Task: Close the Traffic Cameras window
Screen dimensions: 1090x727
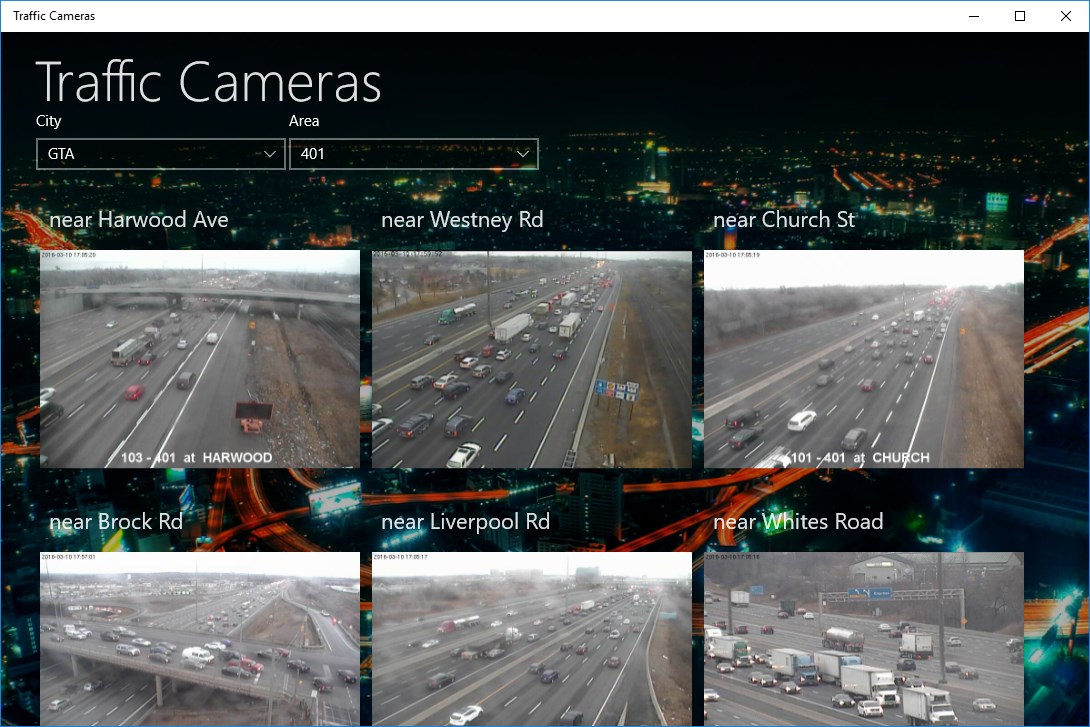Action: pyautogui.click(x=1066, y=16)
